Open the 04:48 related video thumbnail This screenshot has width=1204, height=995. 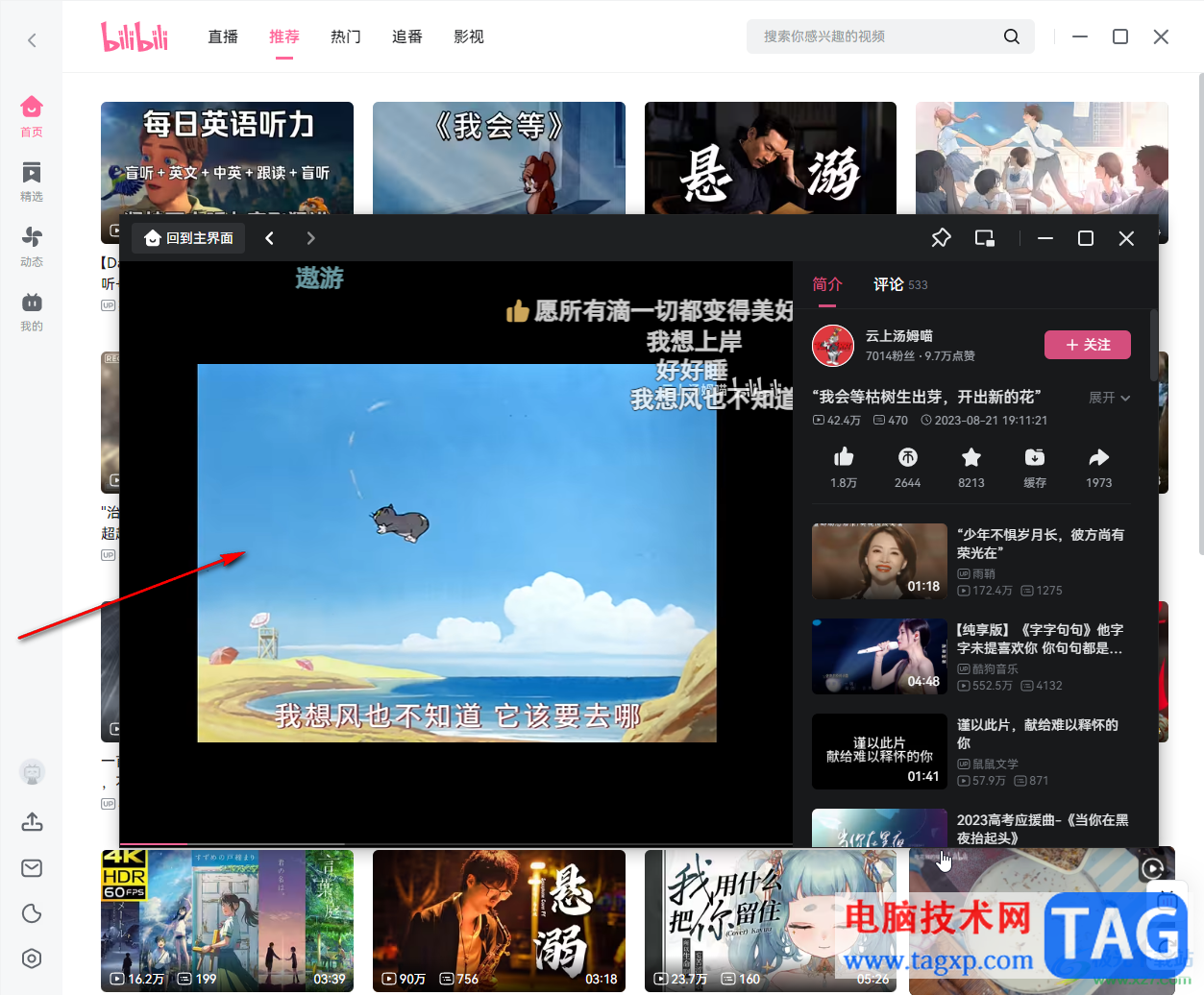point(879,656)
